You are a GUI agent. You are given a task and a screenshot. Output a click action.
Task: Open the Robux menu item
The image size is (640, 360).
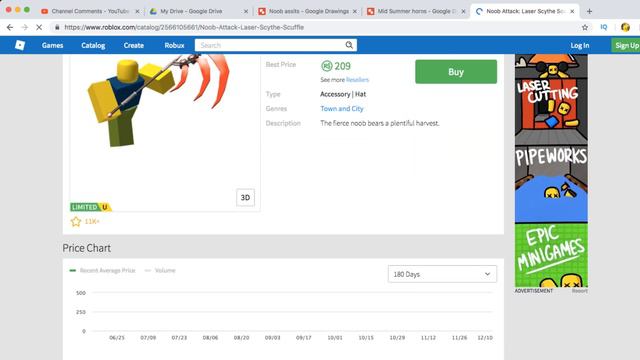pyautogui.click(x=174, y=45)
